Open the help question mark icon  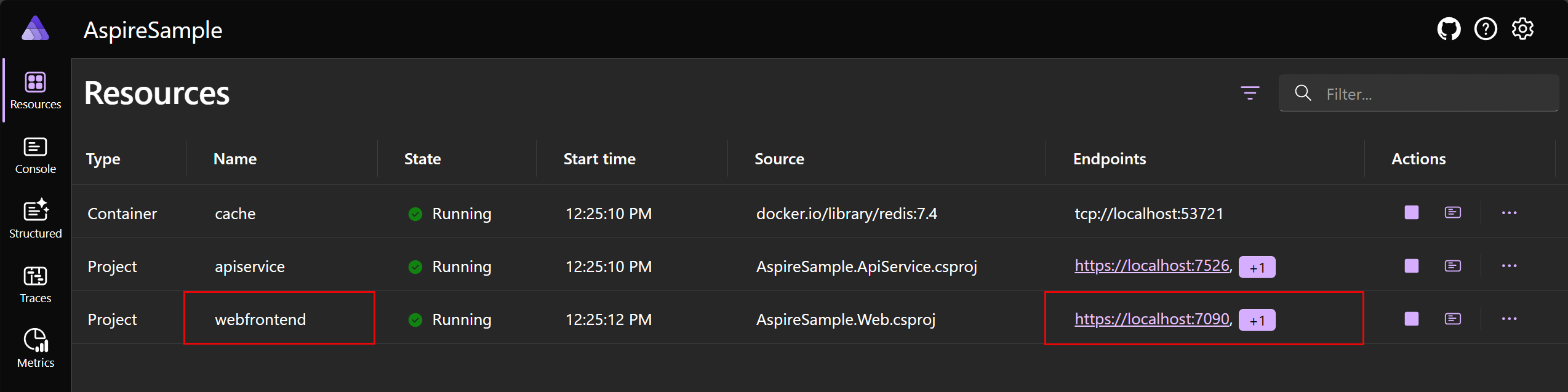point(1486,29)
